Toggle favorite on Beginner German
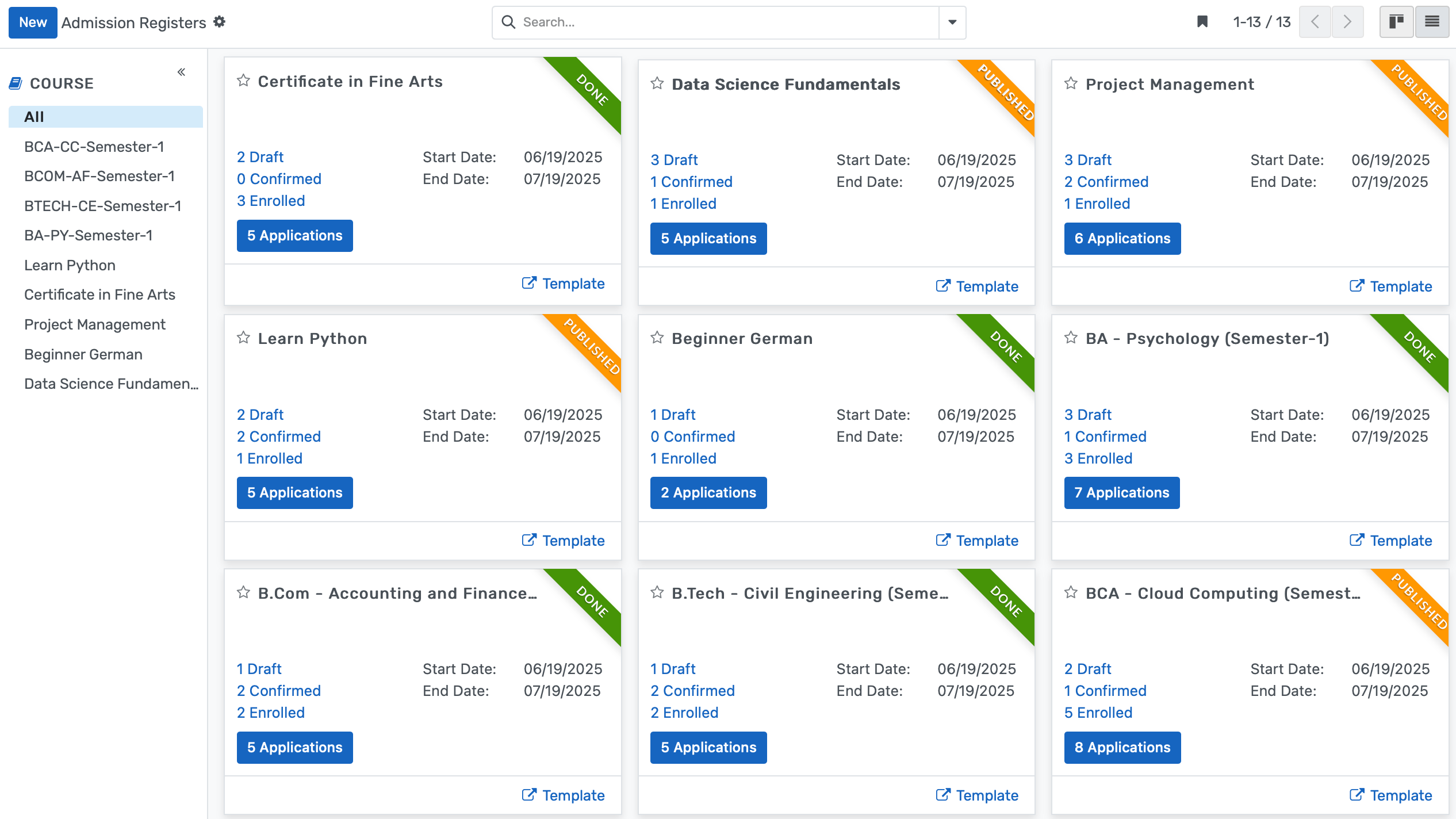Screen dimensions: 1456x819 (x=657, y=338)
